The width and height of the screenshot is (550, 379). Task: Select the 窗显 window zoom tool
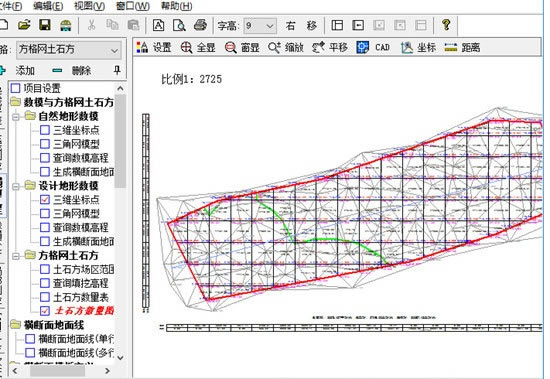pyautogui.click(x=230, y=47)
